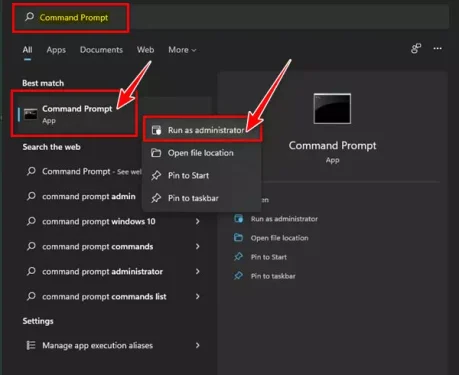Switch to the All tab
459x375 pixels.
[x=27, y=50]
